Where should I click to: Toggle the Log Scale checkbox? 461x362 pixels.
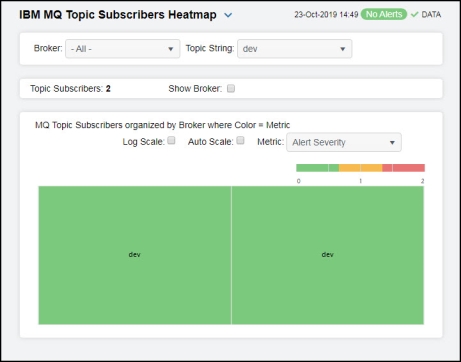point(171,140)
